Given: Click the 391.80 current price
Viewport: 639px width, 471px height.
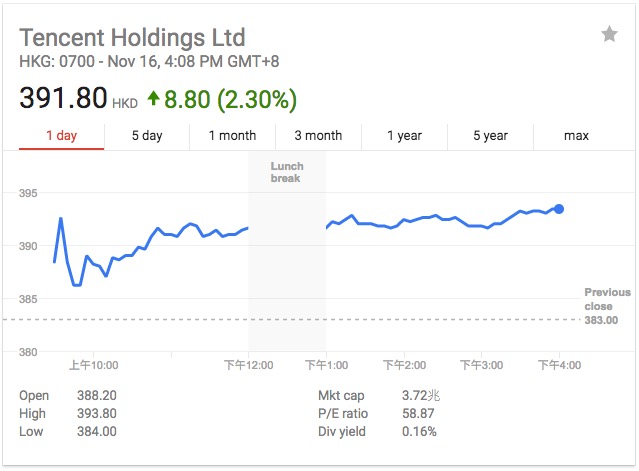Looking at the screenshot, I should (63, 99).
